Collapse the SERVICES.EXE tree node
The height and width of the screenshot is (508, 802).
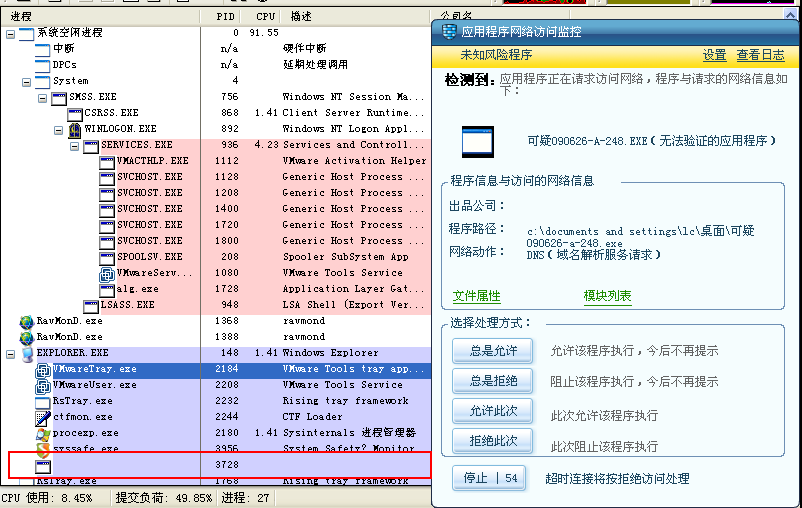75,146
